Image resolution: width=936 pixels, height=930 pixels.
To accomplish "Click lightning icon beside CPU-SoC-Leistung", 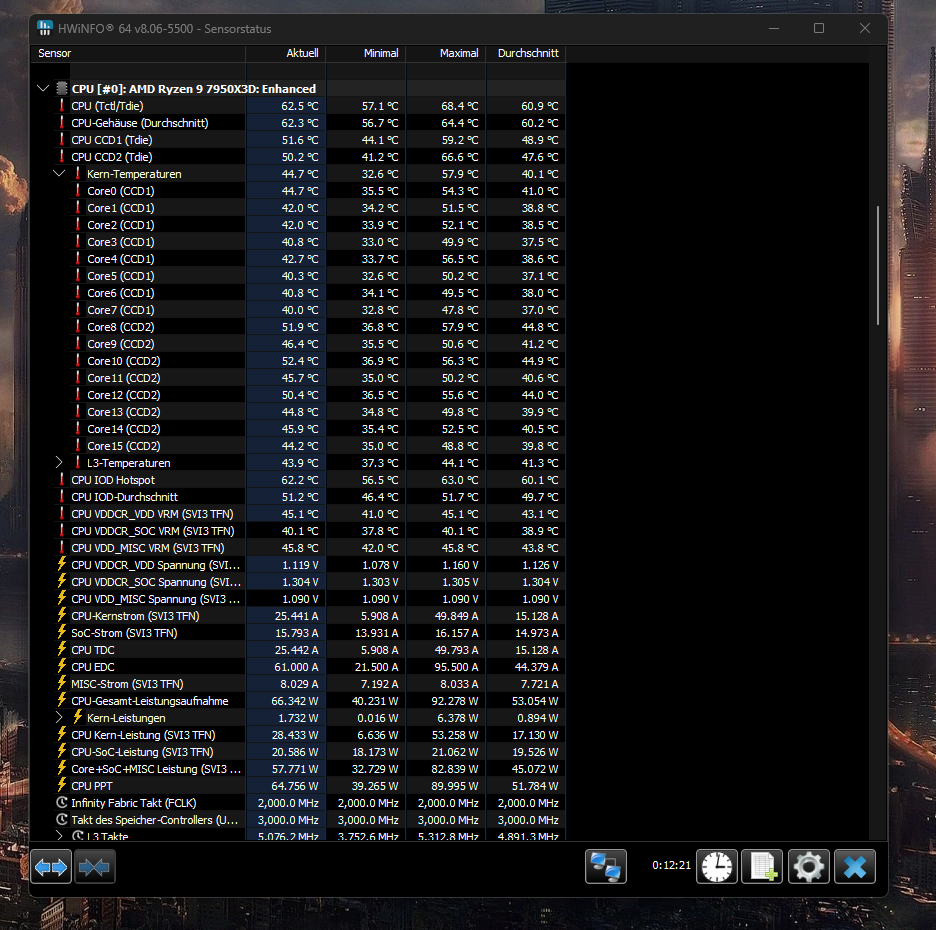I will (61, 752).
